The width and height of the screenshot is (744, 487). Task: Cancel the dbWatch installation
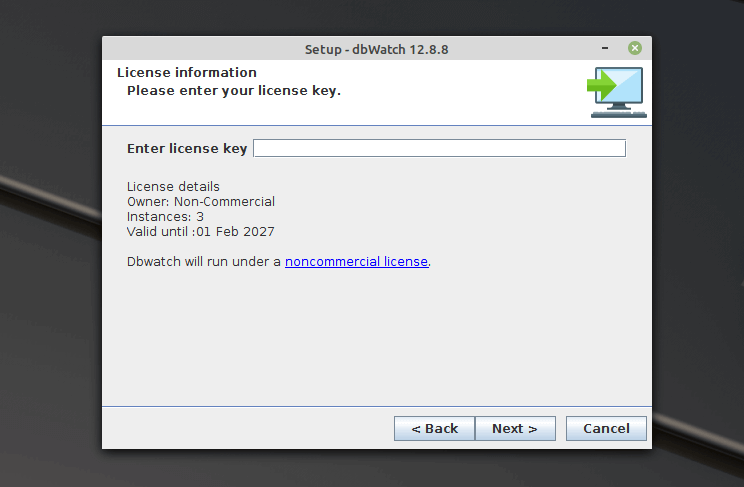point(606,428)
